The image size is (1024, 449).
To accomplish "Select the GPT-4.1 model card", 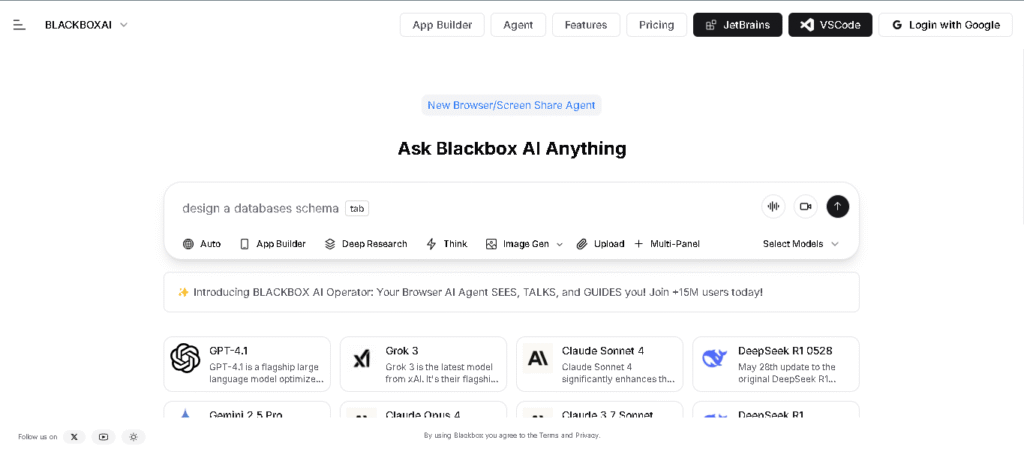I will (x=247, y=364).
